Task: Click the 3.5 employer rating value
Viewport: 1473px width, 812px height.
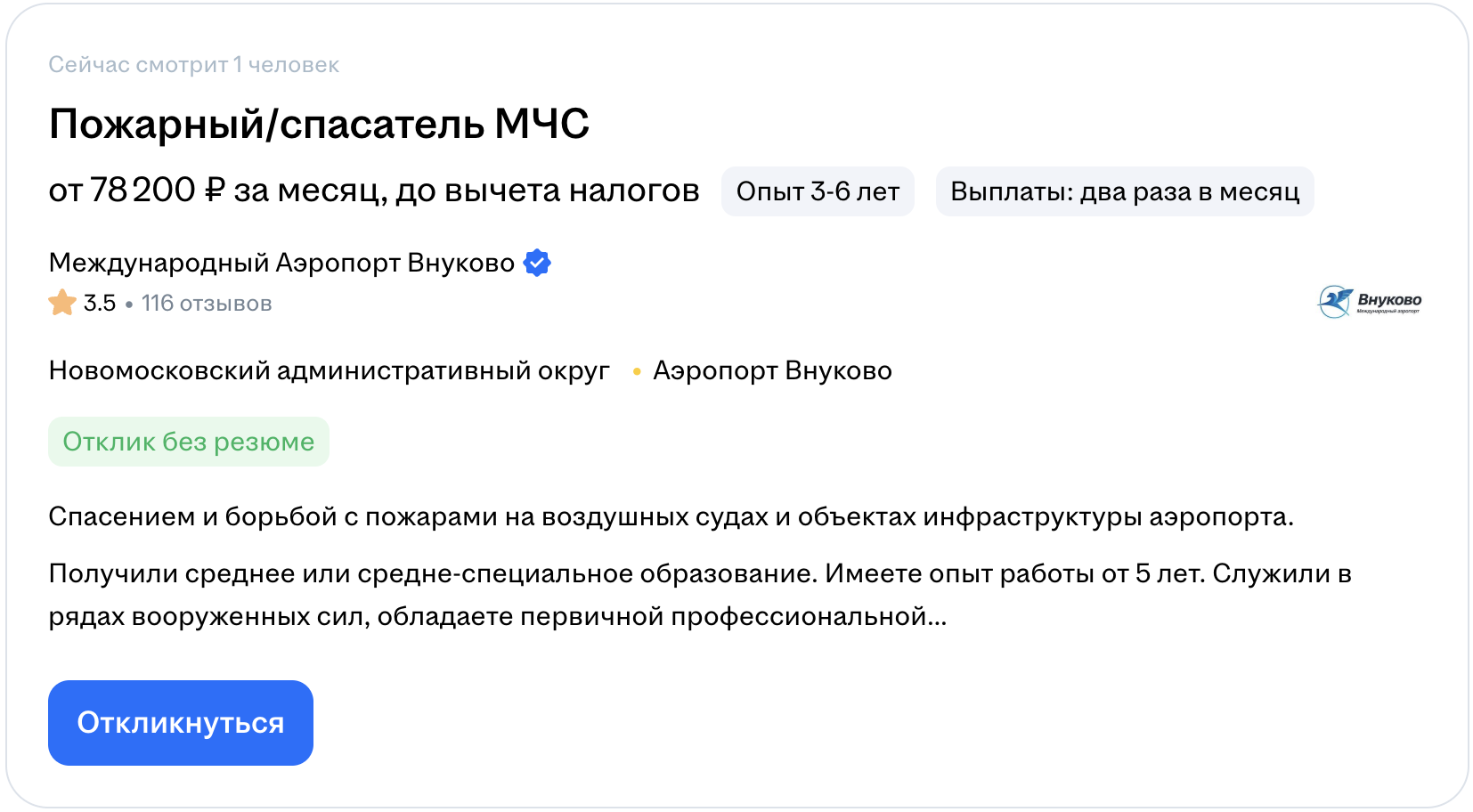Action: [x=100, y=304]
